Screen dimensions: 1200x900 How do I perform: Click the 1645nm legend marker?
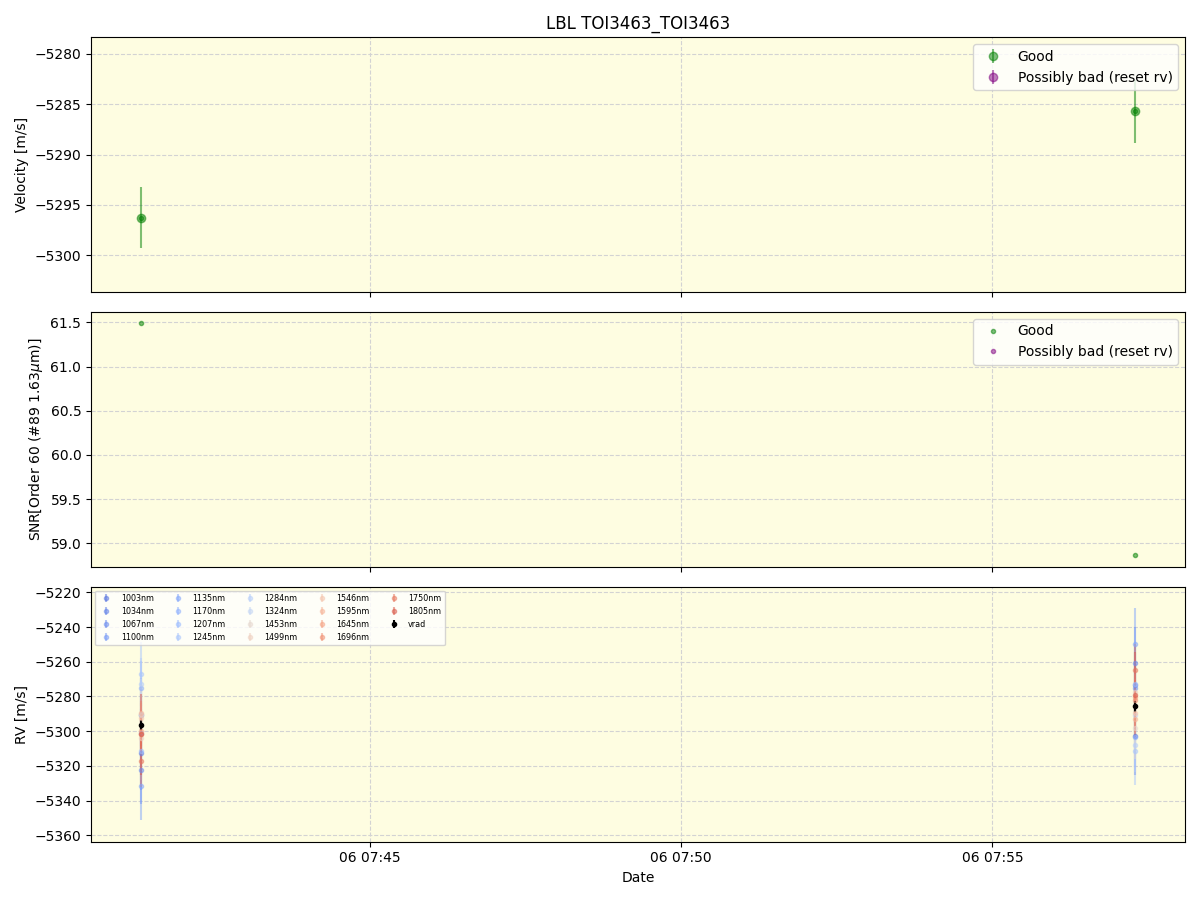pos(322,624)
